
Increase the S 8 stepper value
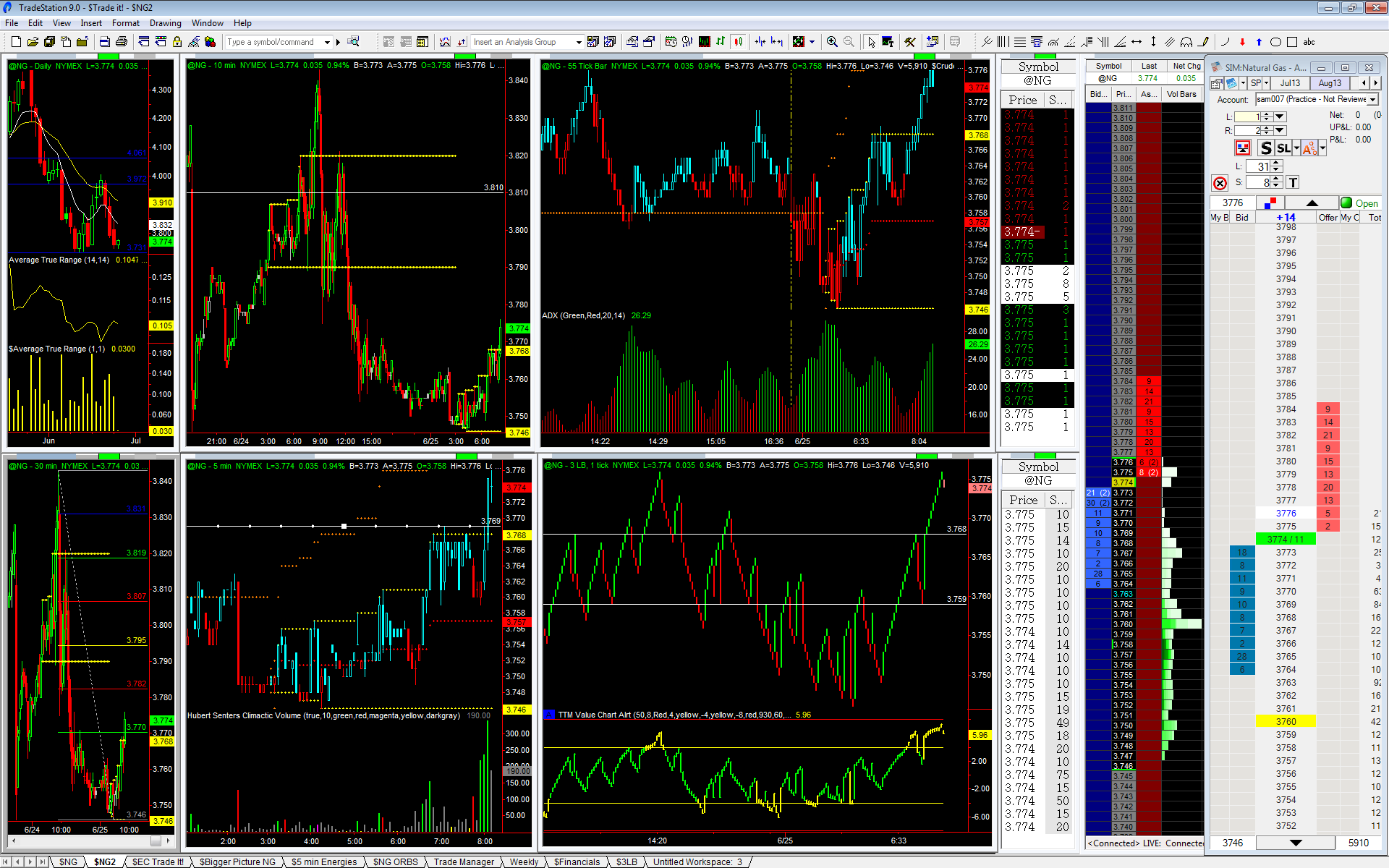(1277, 179)
